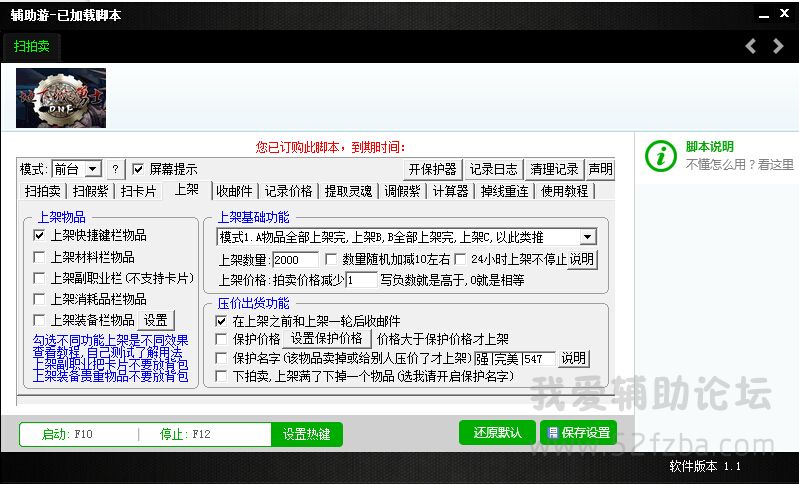
Task: Uncheck 在上架之前和上架一轮后收邮件
Action: (x=222, y=322)
